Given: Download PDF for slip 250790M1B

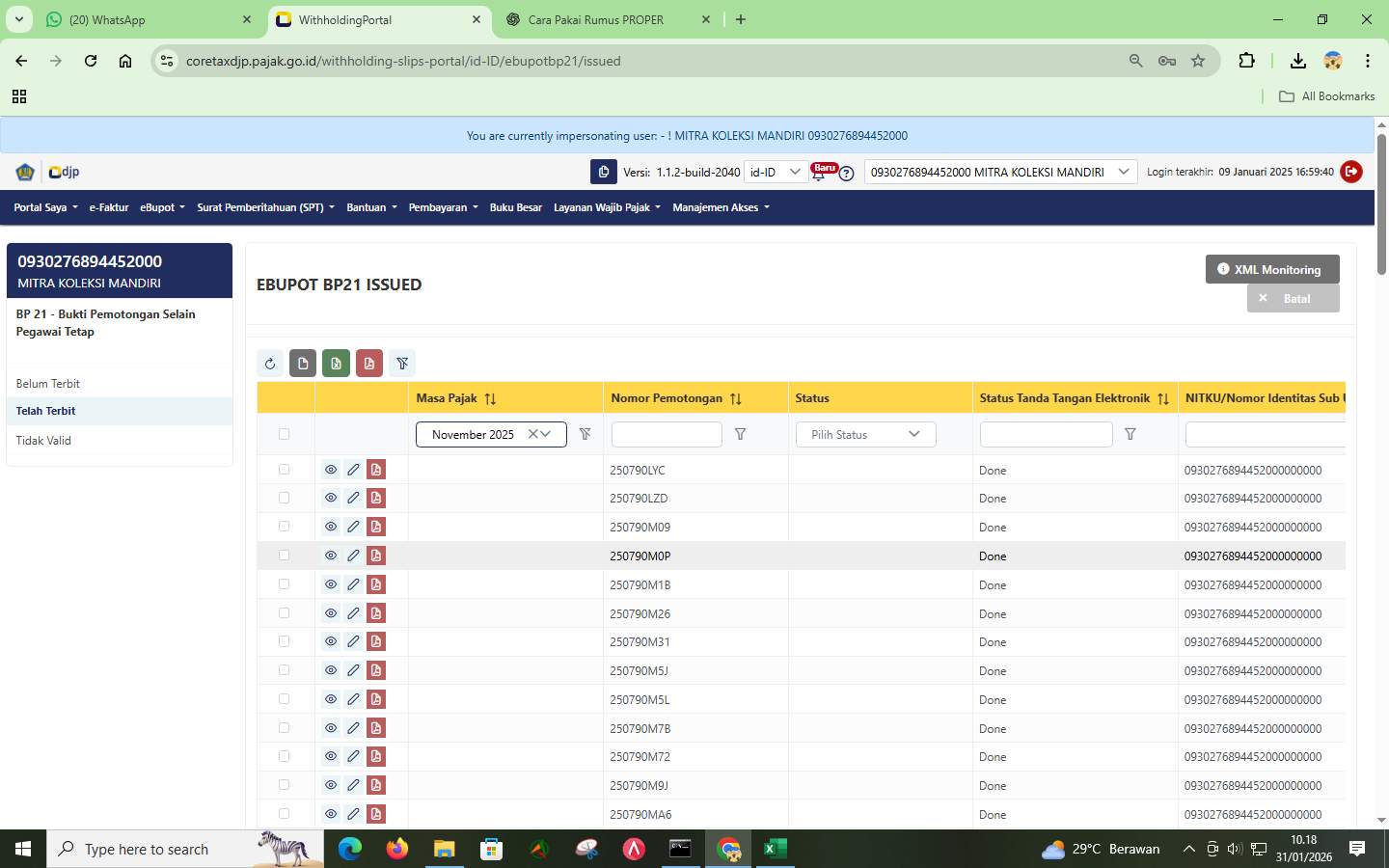Looking at the screenshot, I should (x=375, y=584).
